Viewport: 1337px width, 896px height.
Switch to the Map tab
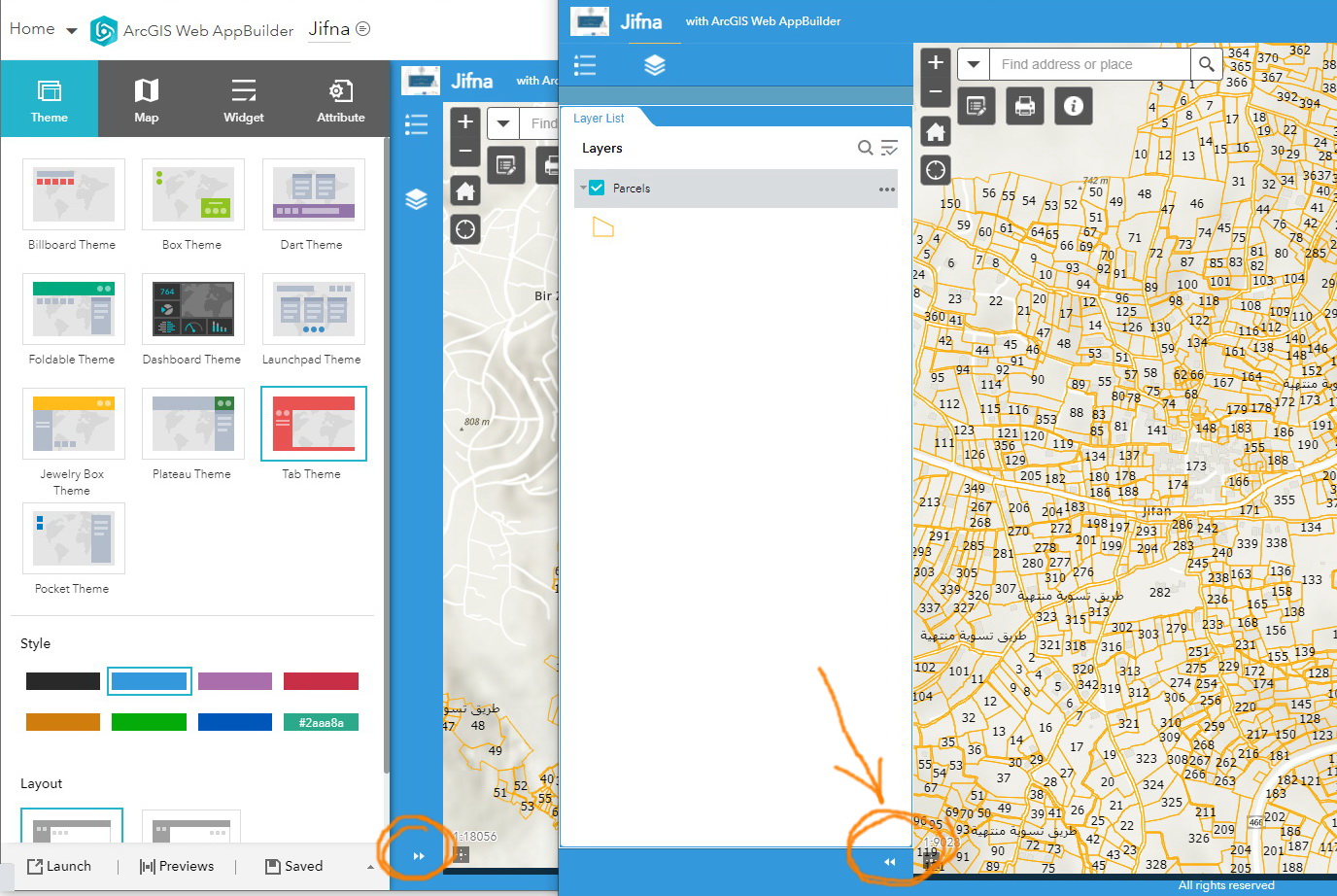tap(147, 98)
